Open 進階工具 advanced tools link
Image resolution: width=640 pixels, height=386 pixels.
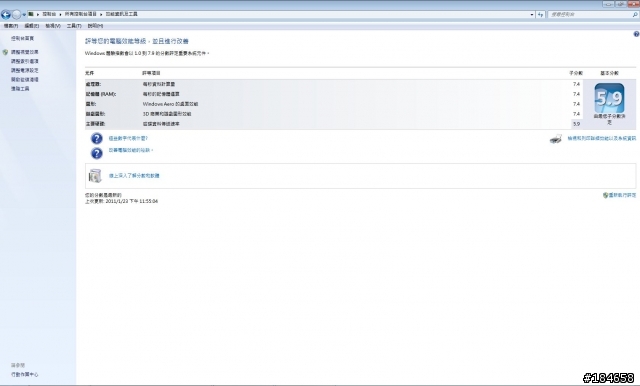20,89
